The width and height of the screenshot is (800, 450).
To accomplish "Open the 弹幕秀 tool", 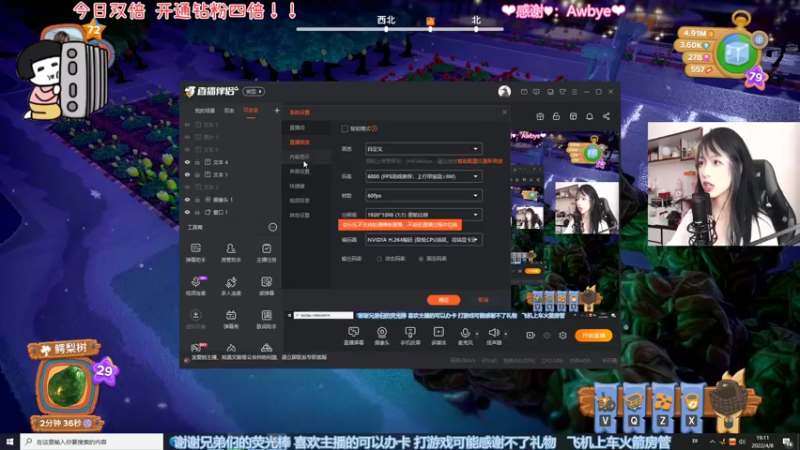I will (231, 319).
